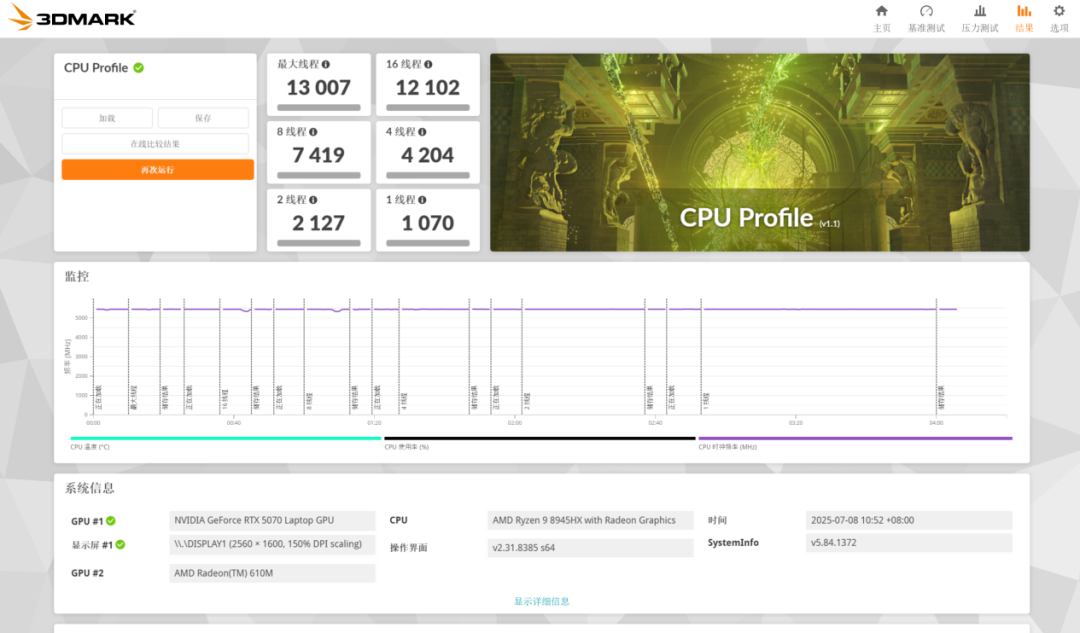Open the 显示详细信息 link
The image size is (1080, 633).
tap(542, 601)
